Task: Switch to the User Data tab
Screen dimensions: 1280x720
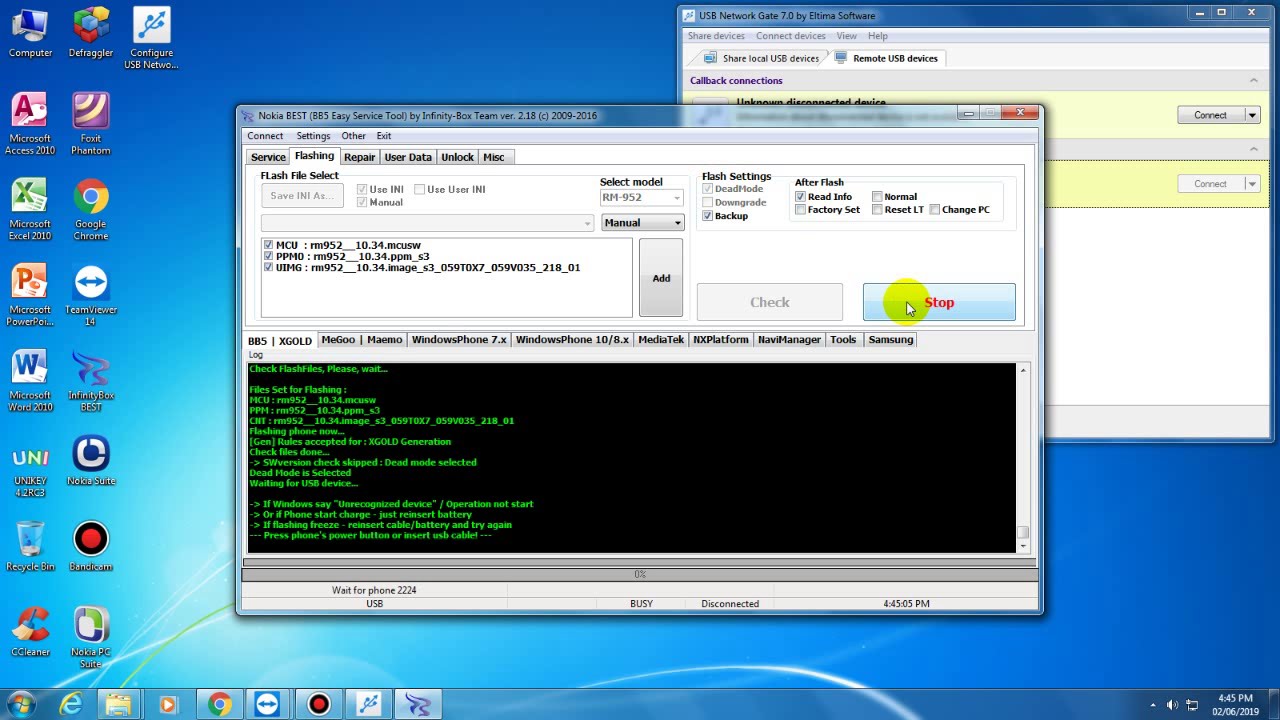Action: coord(408,157)
